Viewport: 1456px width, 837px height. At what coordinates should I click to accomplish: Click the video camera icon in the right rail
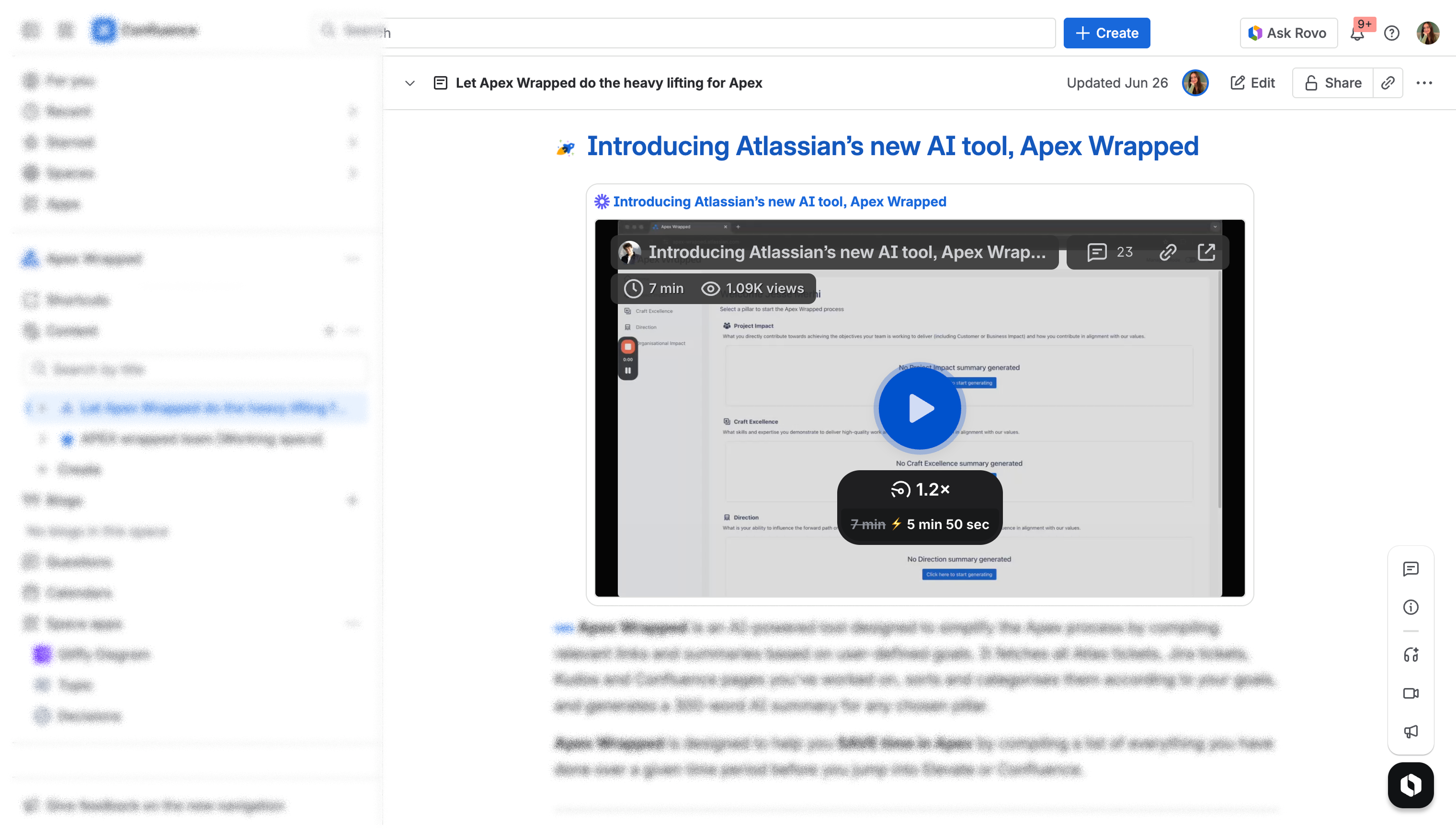[1410, 693]
